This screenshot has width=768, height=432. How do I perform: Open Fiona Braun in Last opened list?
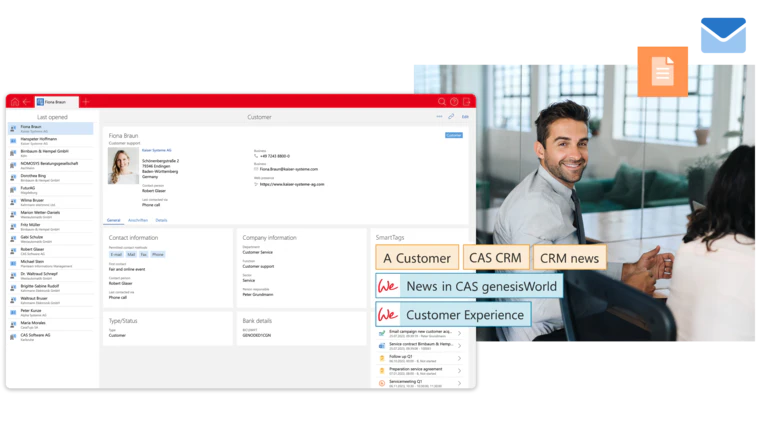tap(50, 128)
